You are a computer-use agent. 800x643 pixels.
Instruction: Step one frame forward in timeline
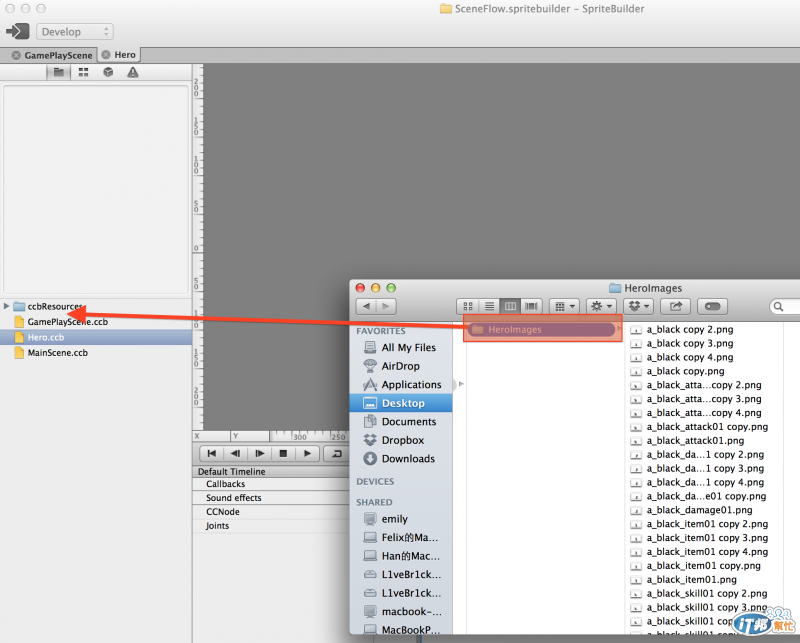(x=259, y=453)
